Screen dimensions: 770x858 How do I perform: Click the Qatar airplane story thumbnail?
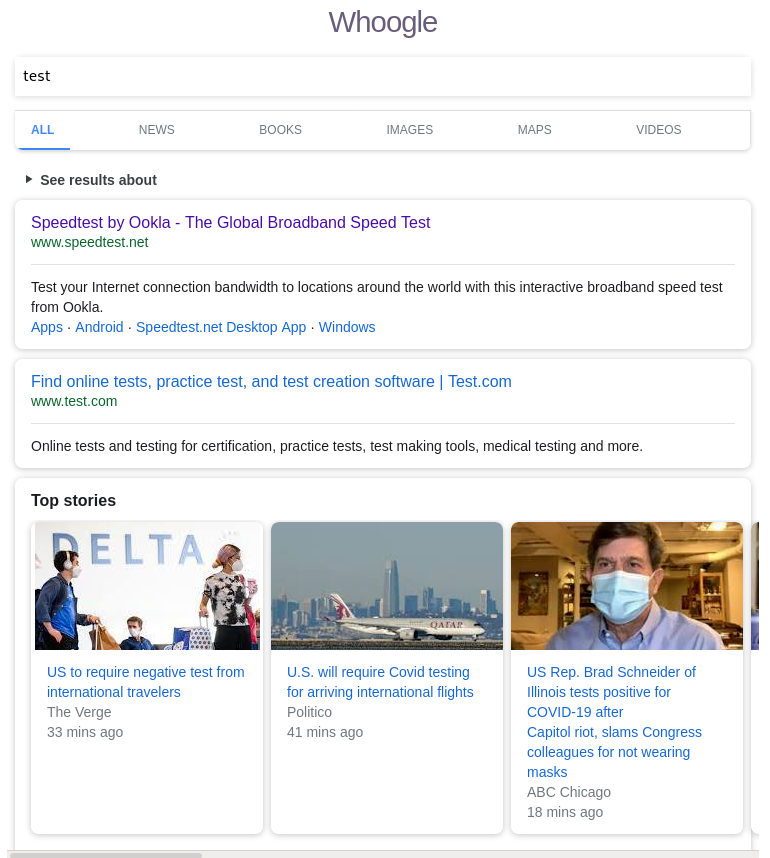pyautogui.click(x=387, y=586)
